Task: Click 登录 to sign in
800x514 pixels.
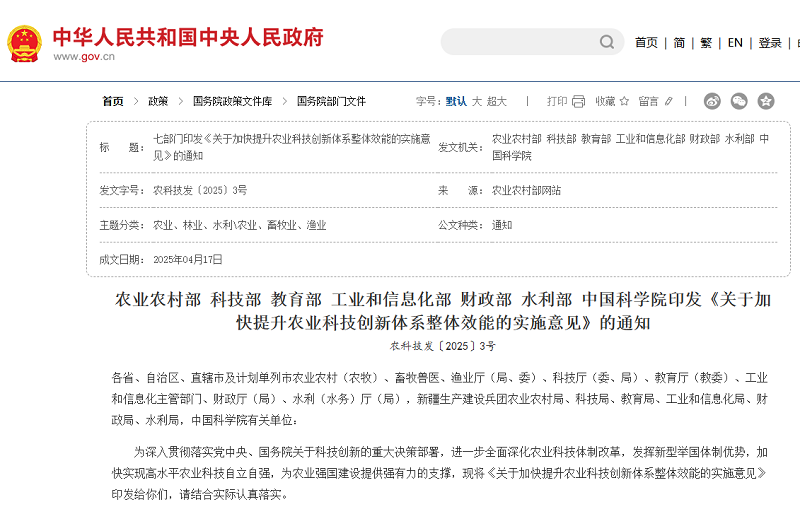Action: pos(770,43)
